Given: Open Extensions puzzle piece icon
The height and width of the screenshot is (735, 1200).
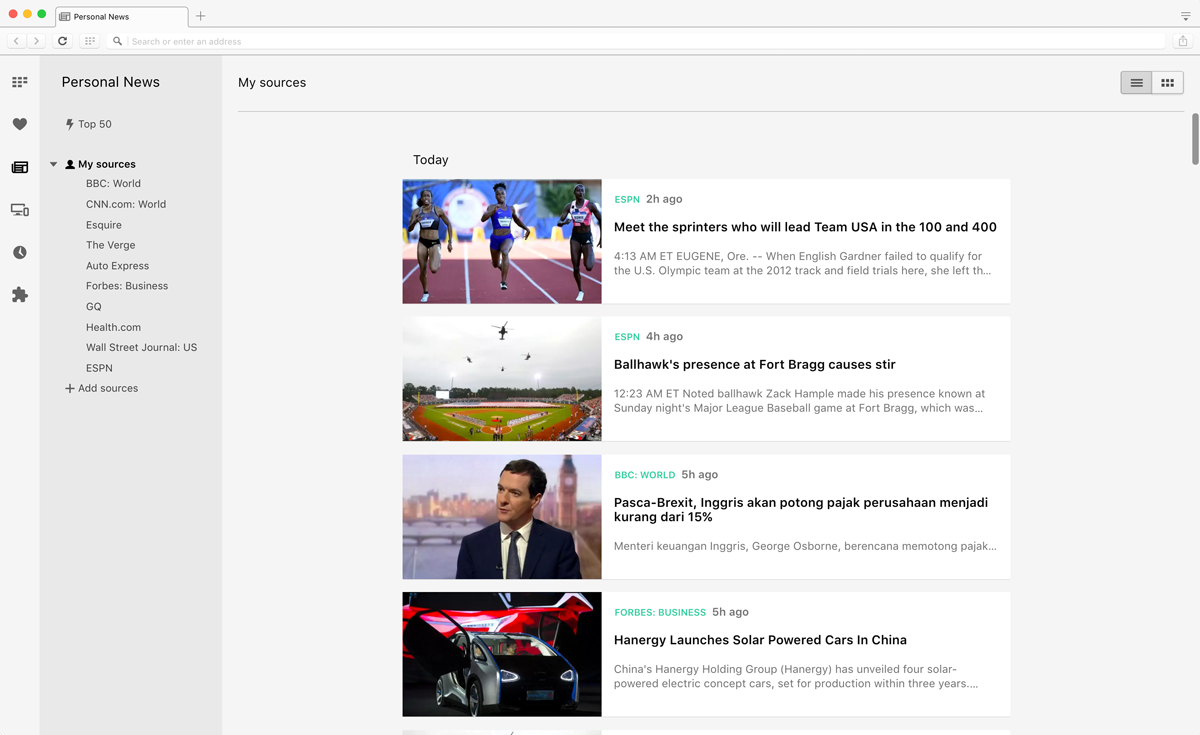Looking at the screenshot, I should coord(19,295).
